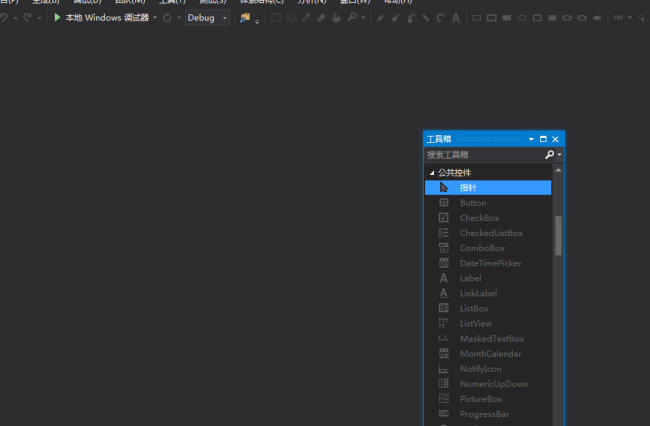Viewport: 650px width, 426px height.
Task: Collapse the 公共控件 group
Action: [432, 173]
